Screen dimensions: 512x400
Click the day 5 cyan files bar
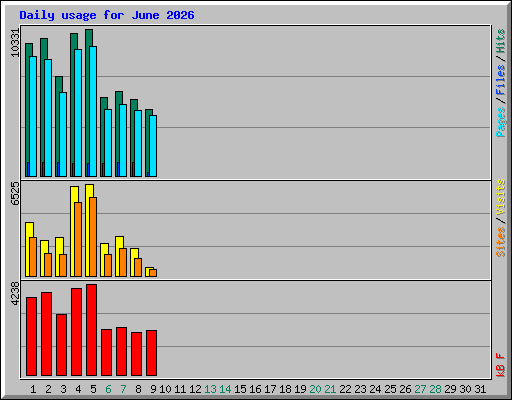tap(93, 111)
